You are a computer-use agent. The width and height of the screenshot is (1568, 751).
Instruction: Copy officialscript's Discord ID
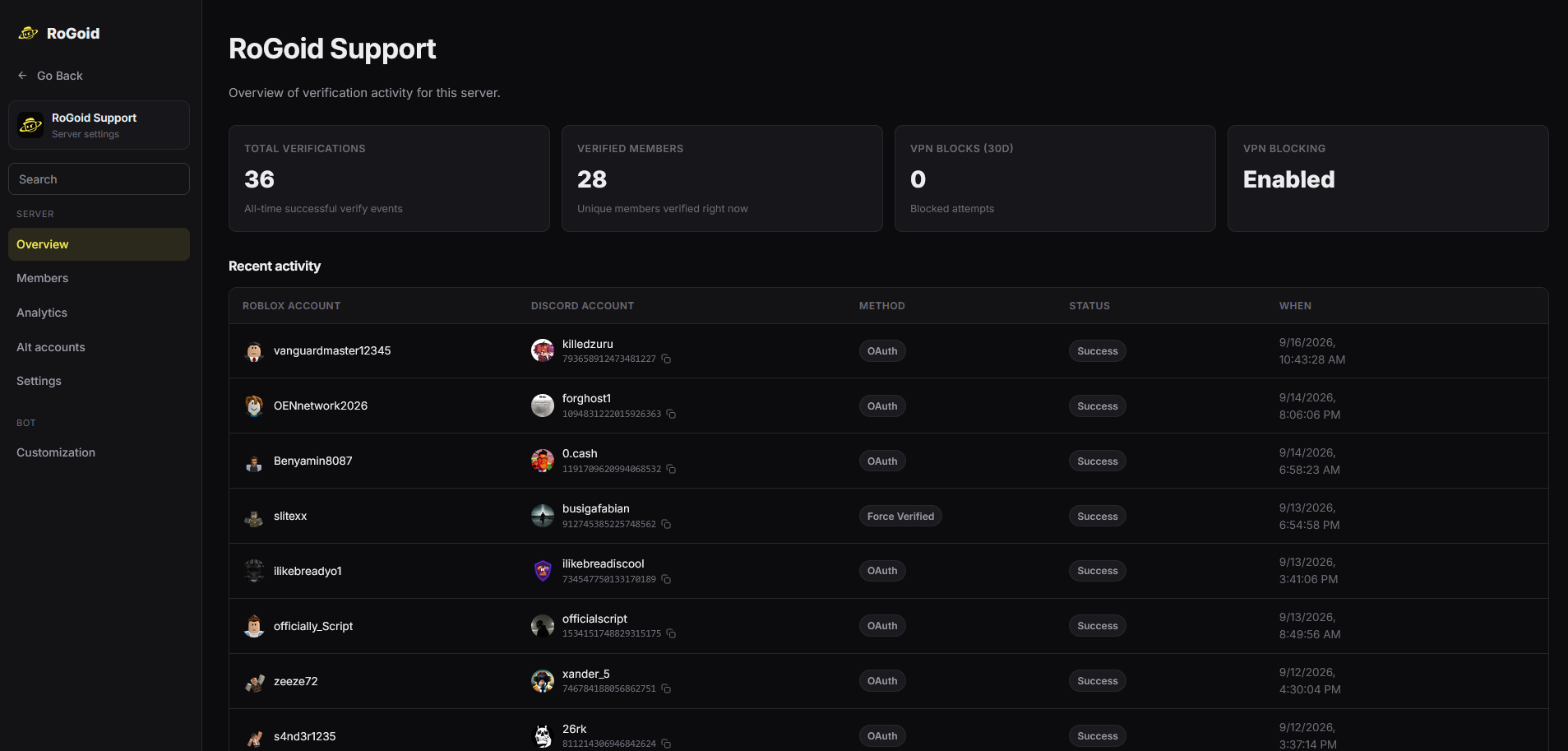671,633
